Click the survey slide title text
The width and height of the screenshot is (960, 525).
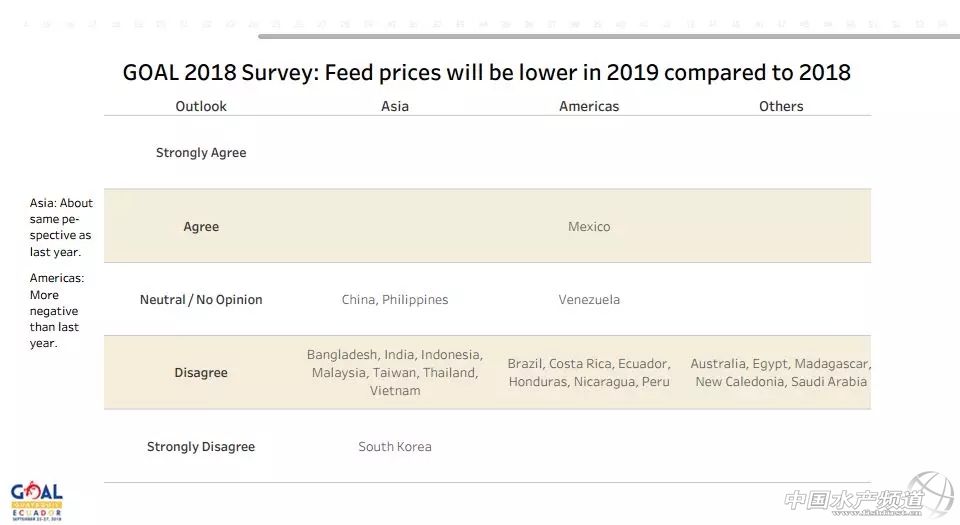pos(487,72)
